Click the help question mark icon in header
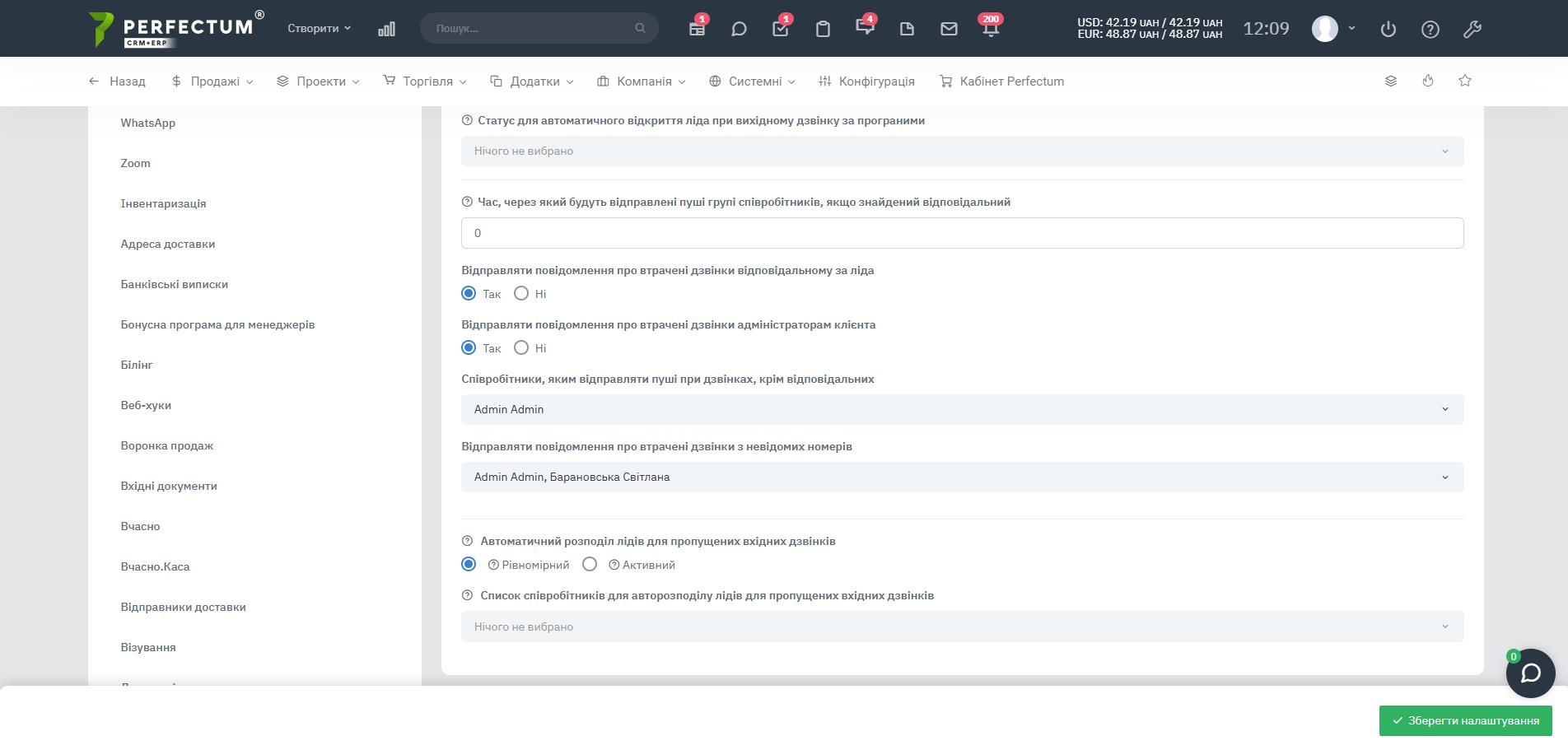This screenshot has height=750, width=1568. tap(1430, 29)
